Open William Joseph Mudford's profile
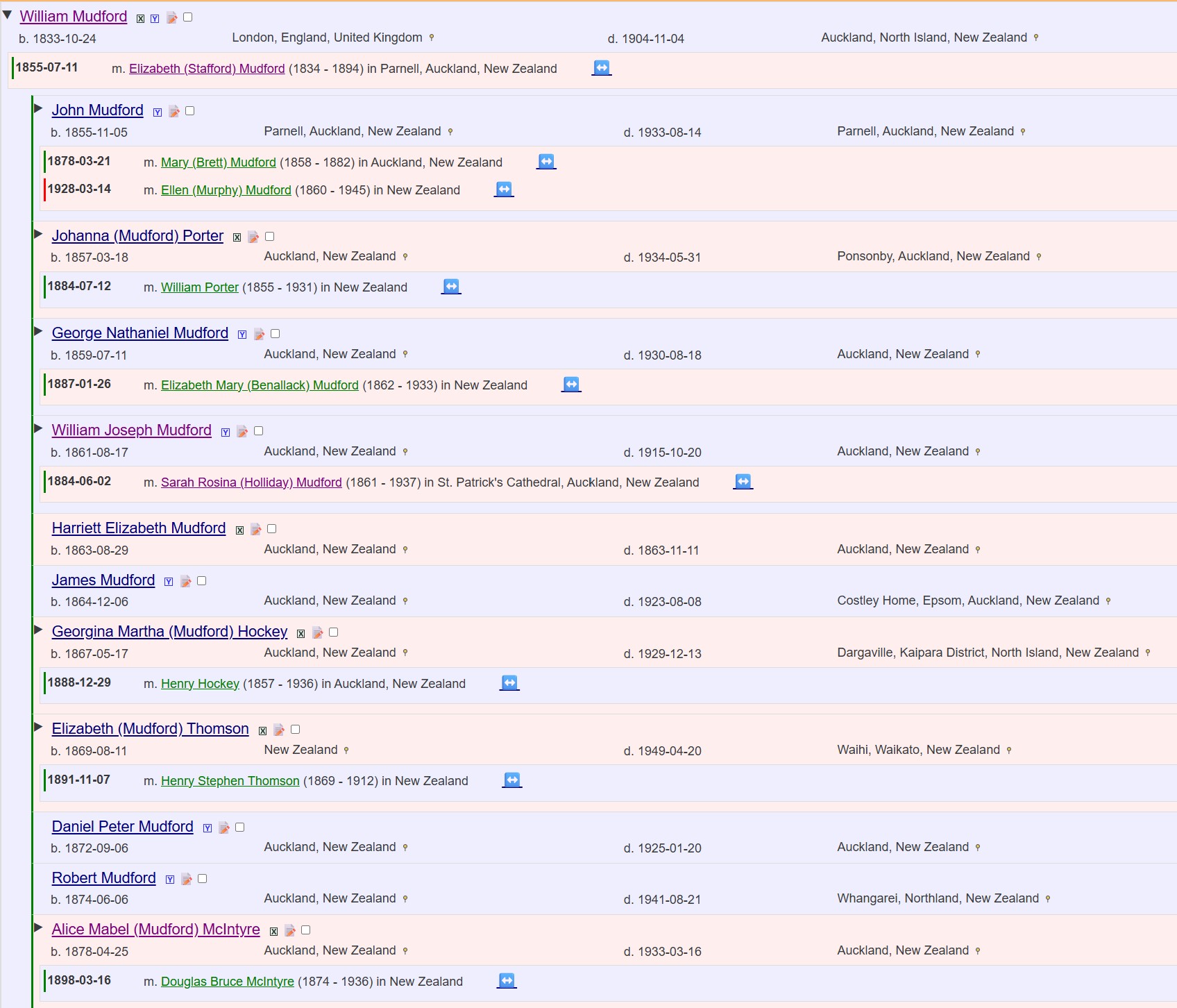Screen dimensions: 1177x1008 131,430
